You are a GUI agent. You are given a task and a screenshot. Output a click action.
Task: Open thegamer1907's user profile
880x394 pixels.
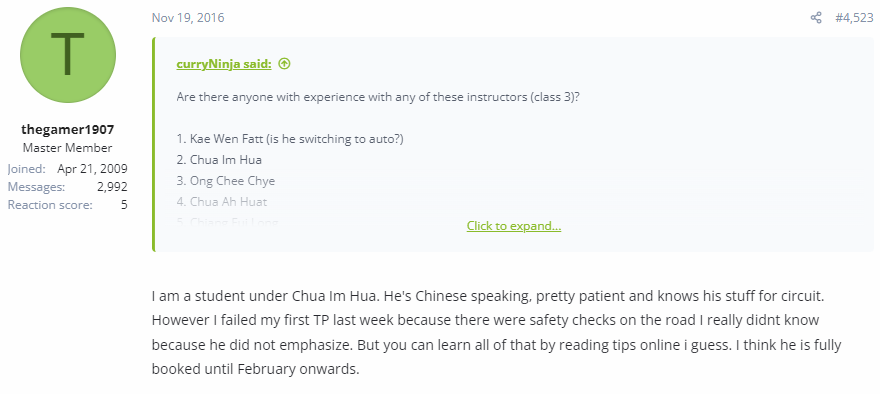(68, 130)
